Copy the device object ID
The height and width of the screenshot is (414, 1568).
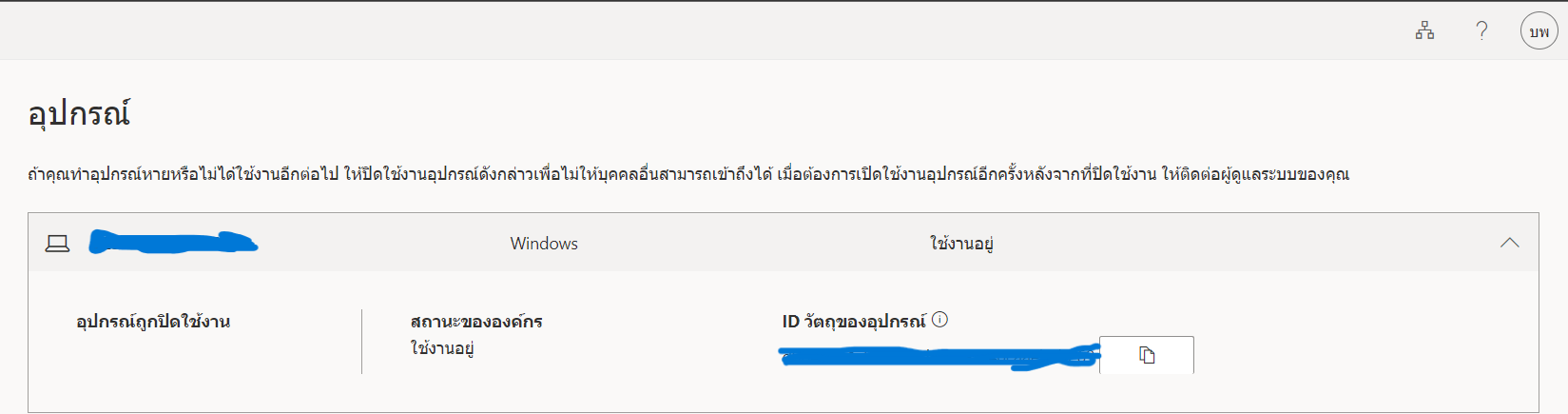[x=1147, y=355]
